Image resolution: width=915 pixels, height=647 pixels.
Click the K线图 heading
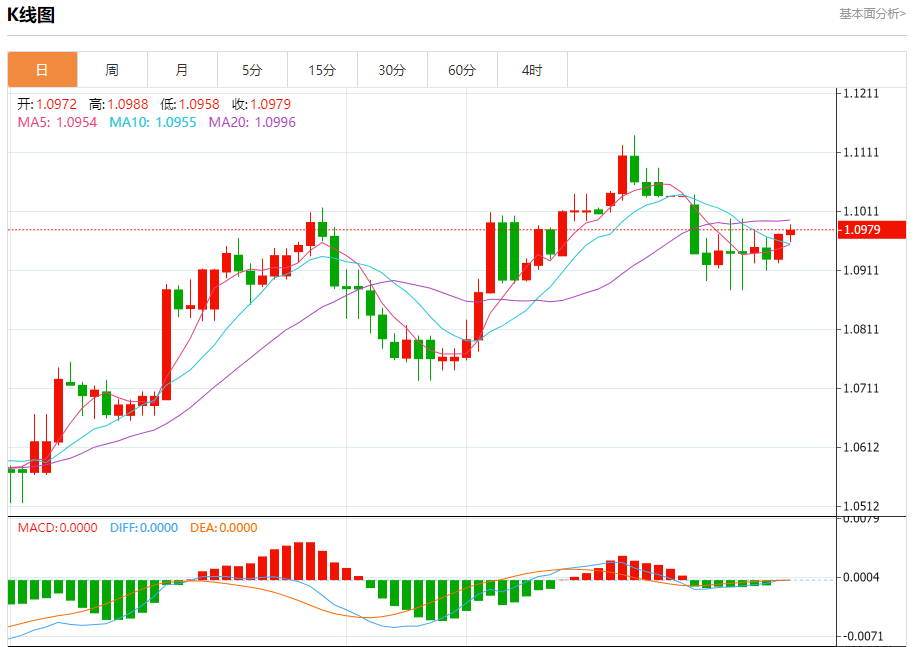tap(31, 15)
